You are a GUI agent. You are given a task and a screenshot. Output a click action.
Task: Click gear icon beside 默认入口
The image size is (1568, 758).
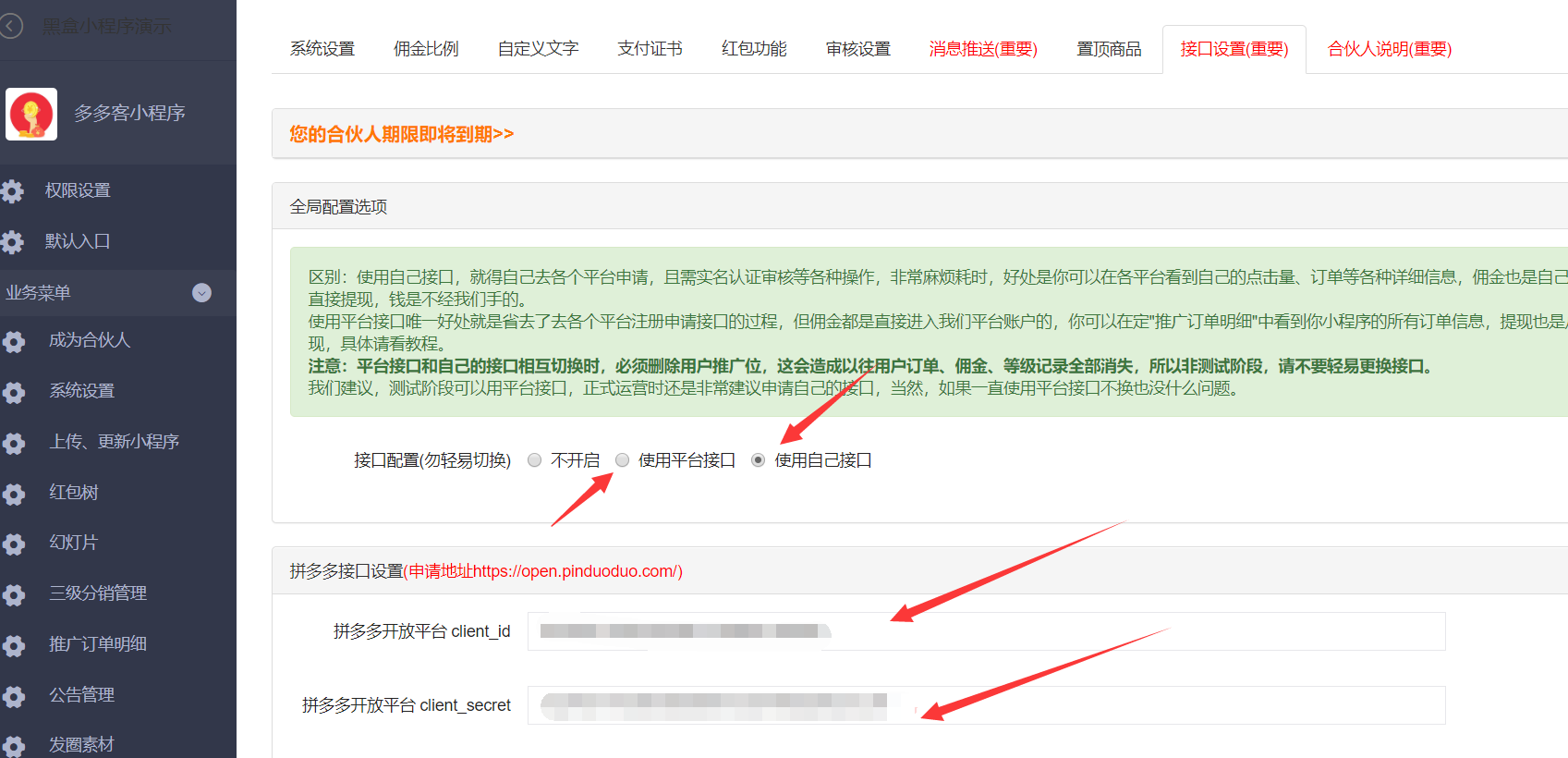coord(12,242)
